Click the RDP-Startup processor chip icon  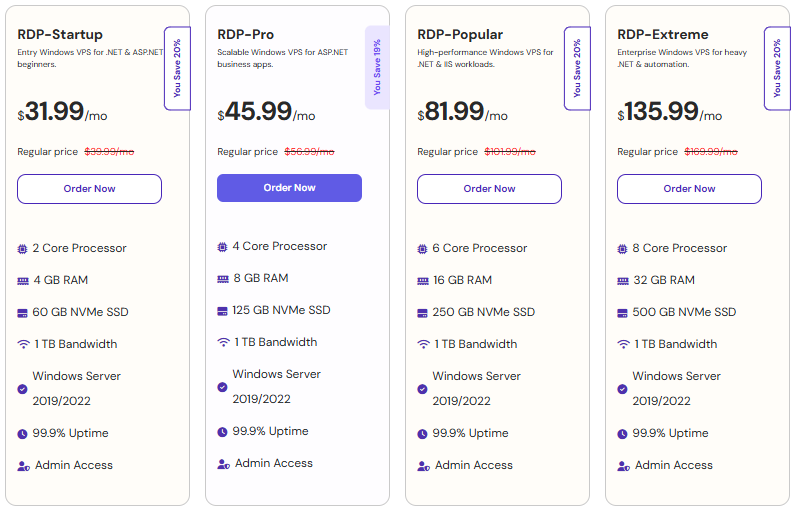[22, 248]
